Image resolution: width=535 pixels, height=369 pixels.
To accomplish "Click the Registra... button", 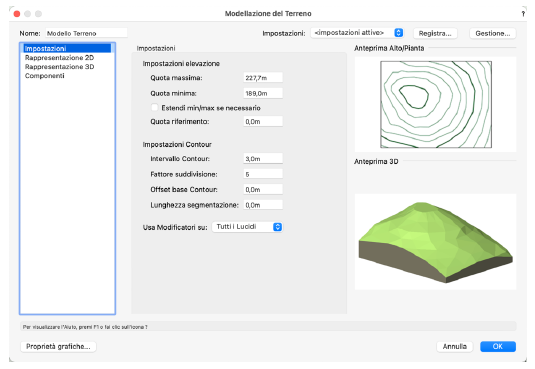I will point(435,33).
